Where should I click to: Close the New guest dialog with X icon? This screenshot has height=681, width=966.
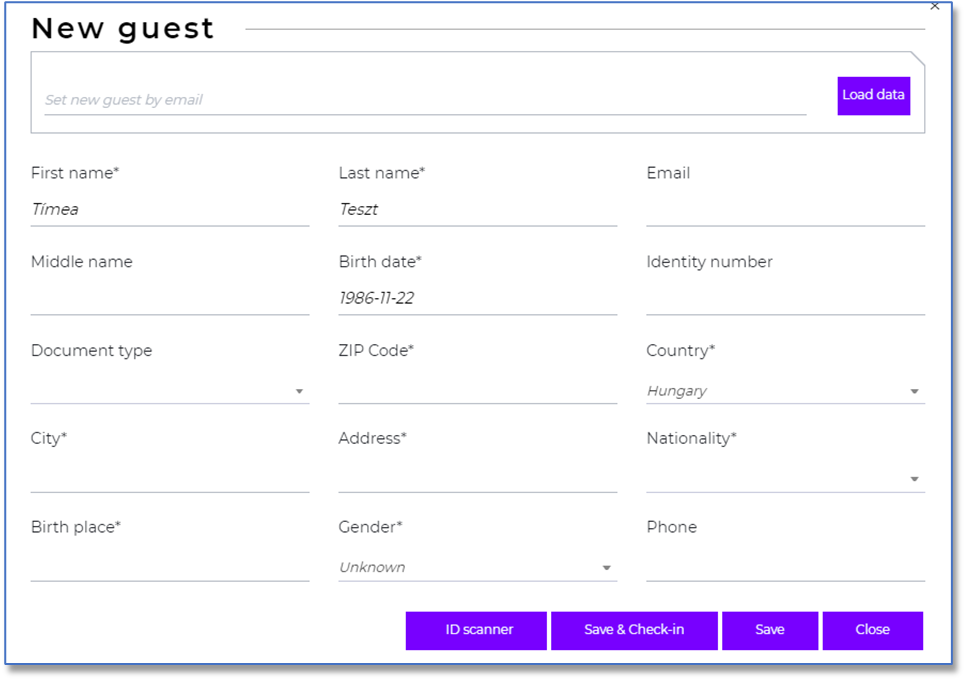click(x=935, y=6)
